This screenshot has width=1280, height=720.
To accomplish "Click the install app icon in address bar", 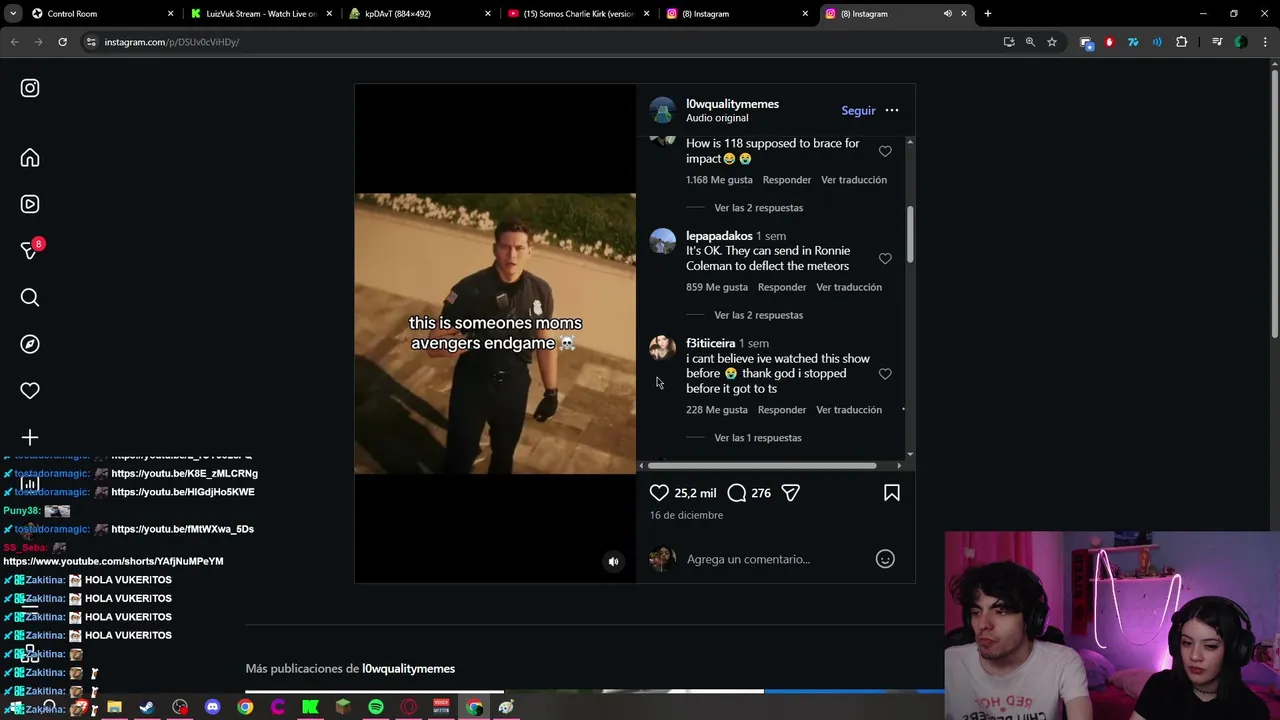I will [x=1009, y=42].
